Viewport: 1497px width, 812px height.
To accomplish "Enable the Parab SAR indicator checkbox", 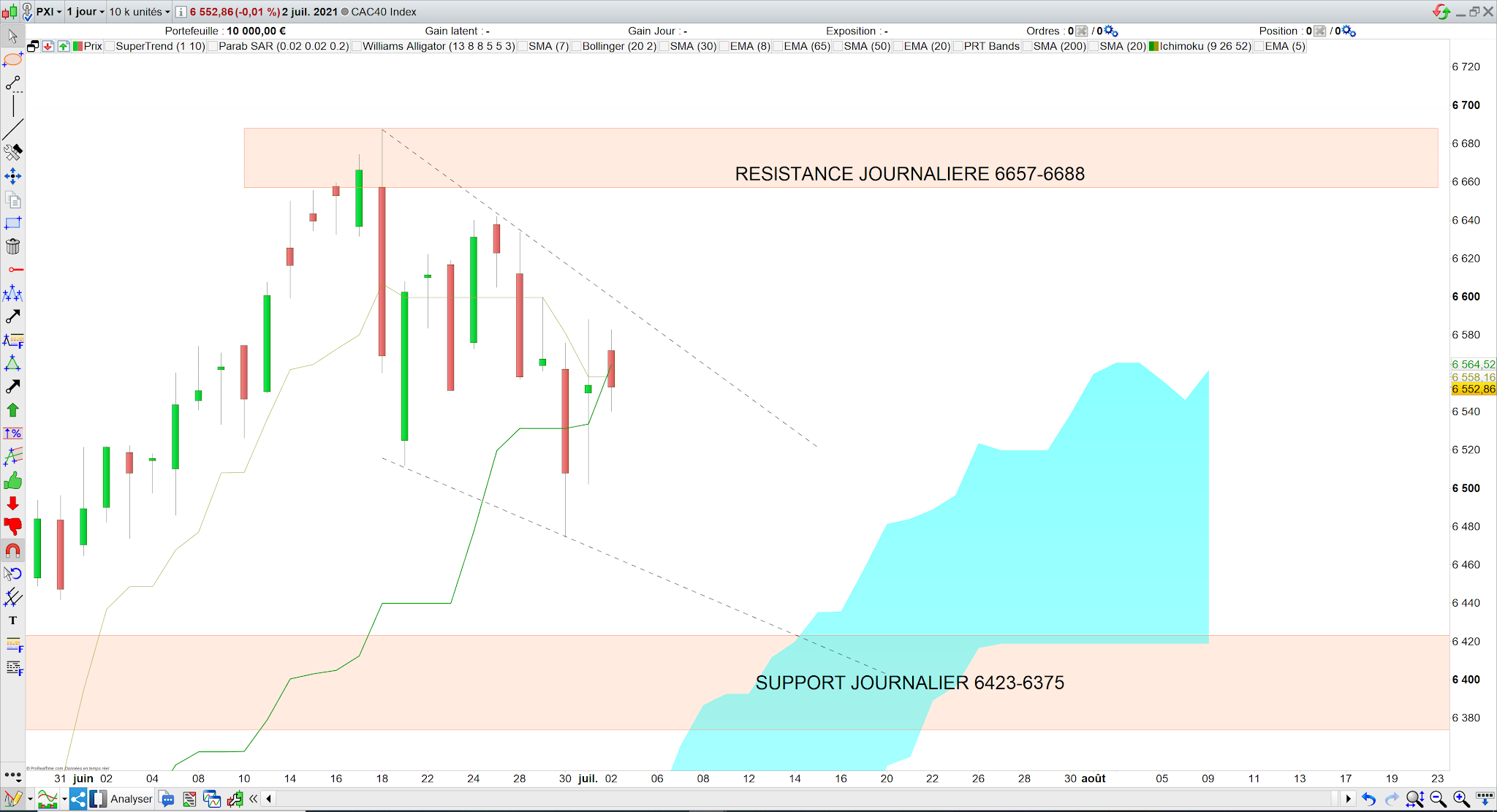I will (213, 46).
